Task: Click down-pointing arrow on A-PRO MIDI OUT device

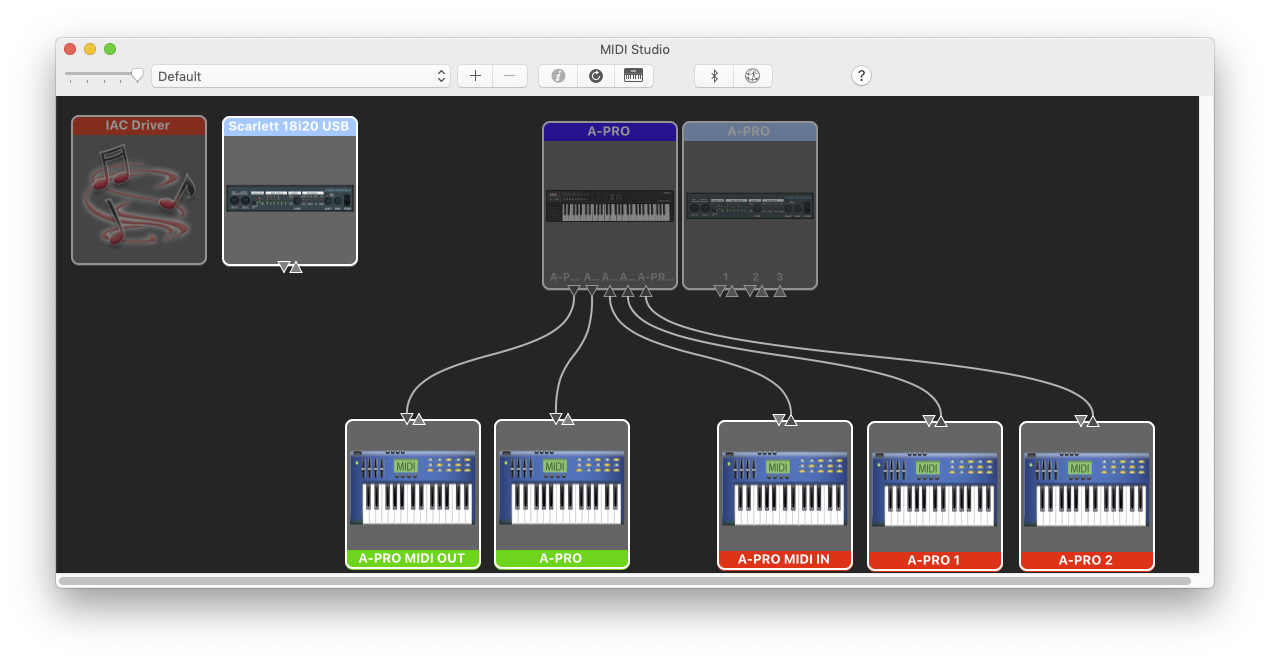Action: tap(407, 419)
